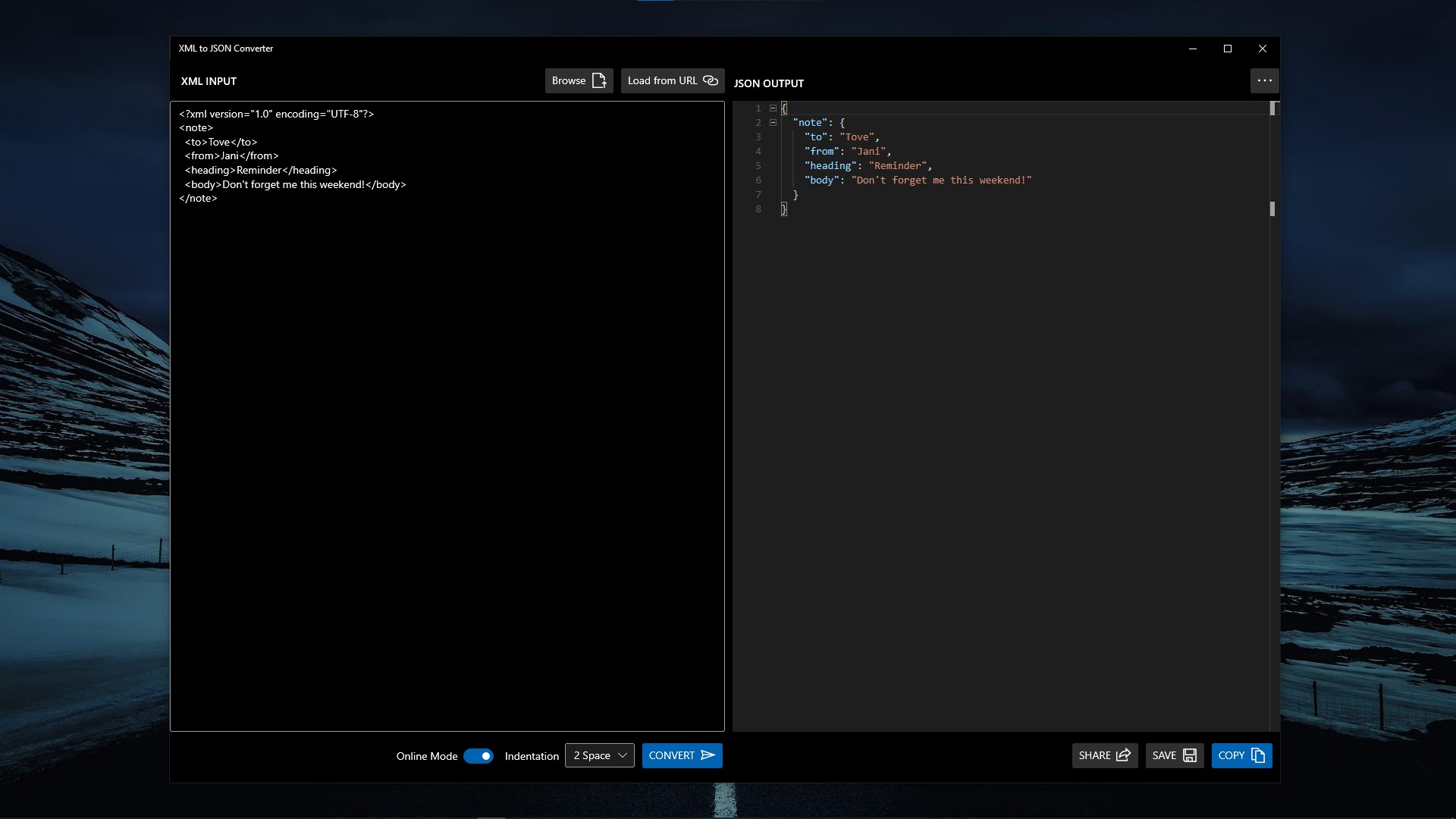
Task: Click the CONVERT button text
Action: [671, 755]
